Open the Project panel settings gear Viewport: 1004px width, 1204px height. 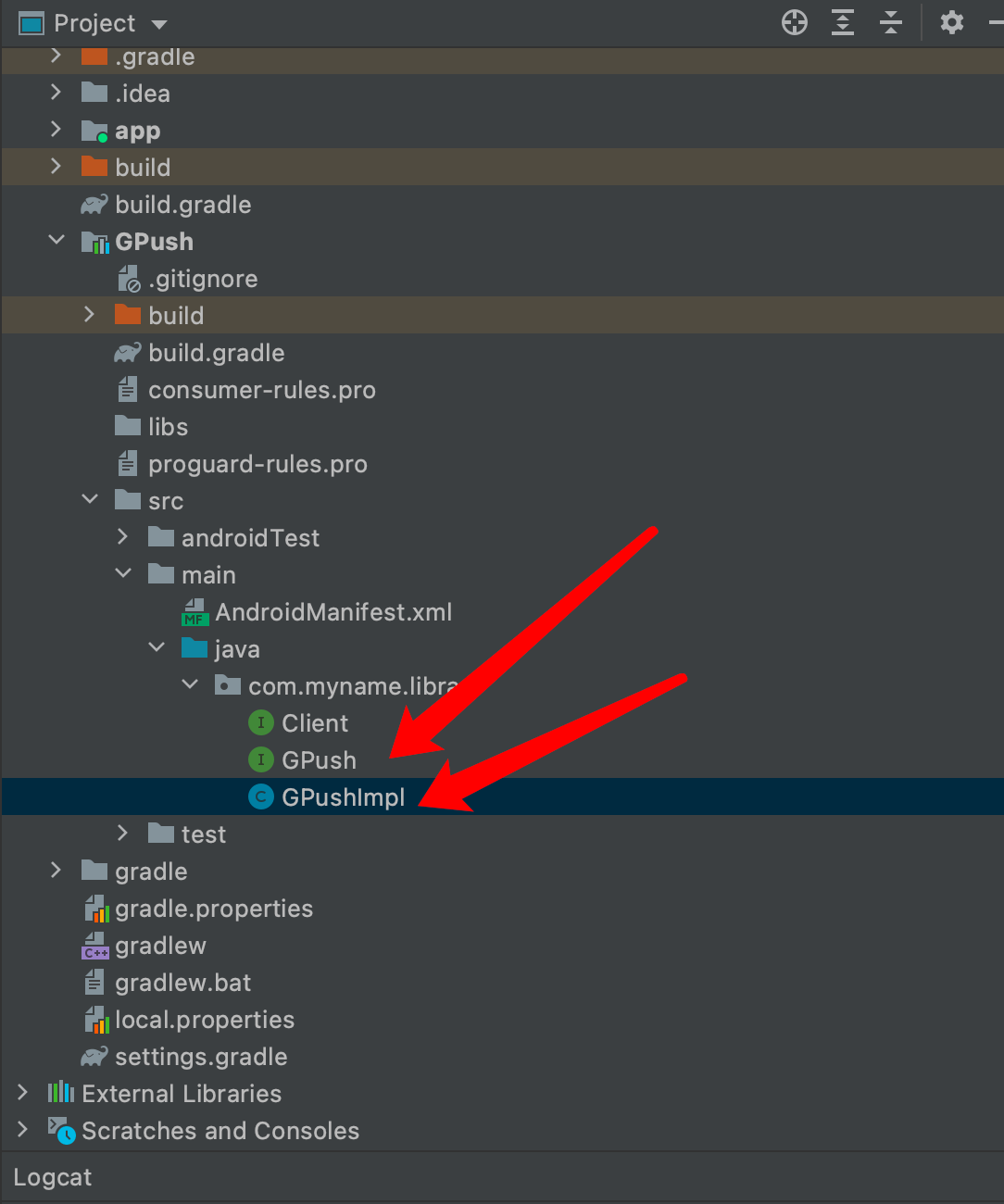click(x=952, y=22)
